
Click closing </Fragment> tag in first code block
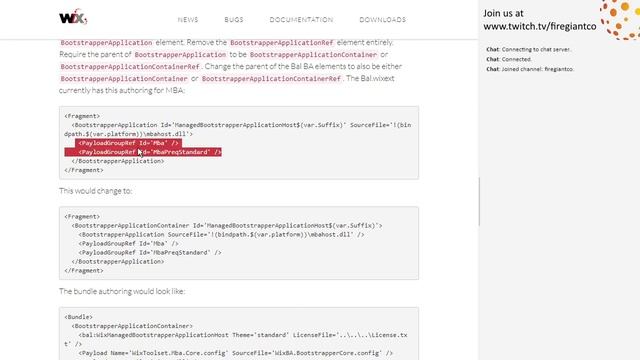[x=84, y=170]
